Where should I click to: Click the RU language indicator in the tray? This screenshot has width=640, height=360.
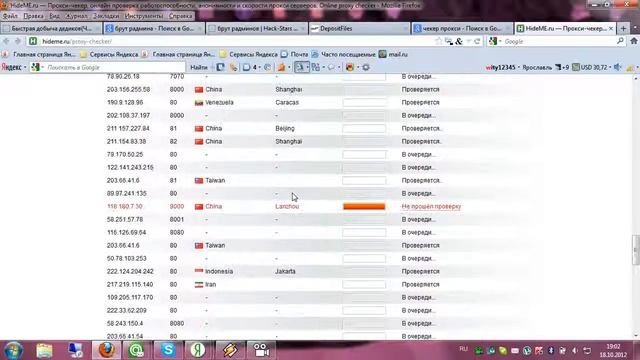(463, 349)
